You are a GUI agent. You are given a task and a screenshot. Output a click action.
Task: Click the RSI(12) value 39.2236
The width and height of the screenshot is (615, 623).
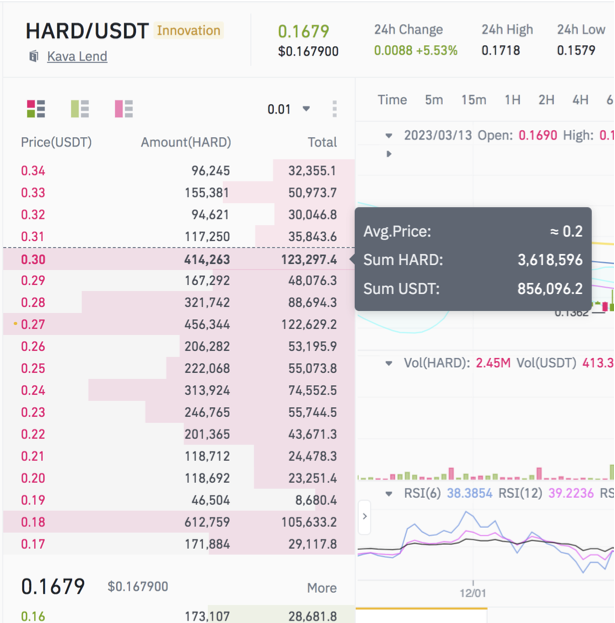pyautogui.click(x=571, y=493)
